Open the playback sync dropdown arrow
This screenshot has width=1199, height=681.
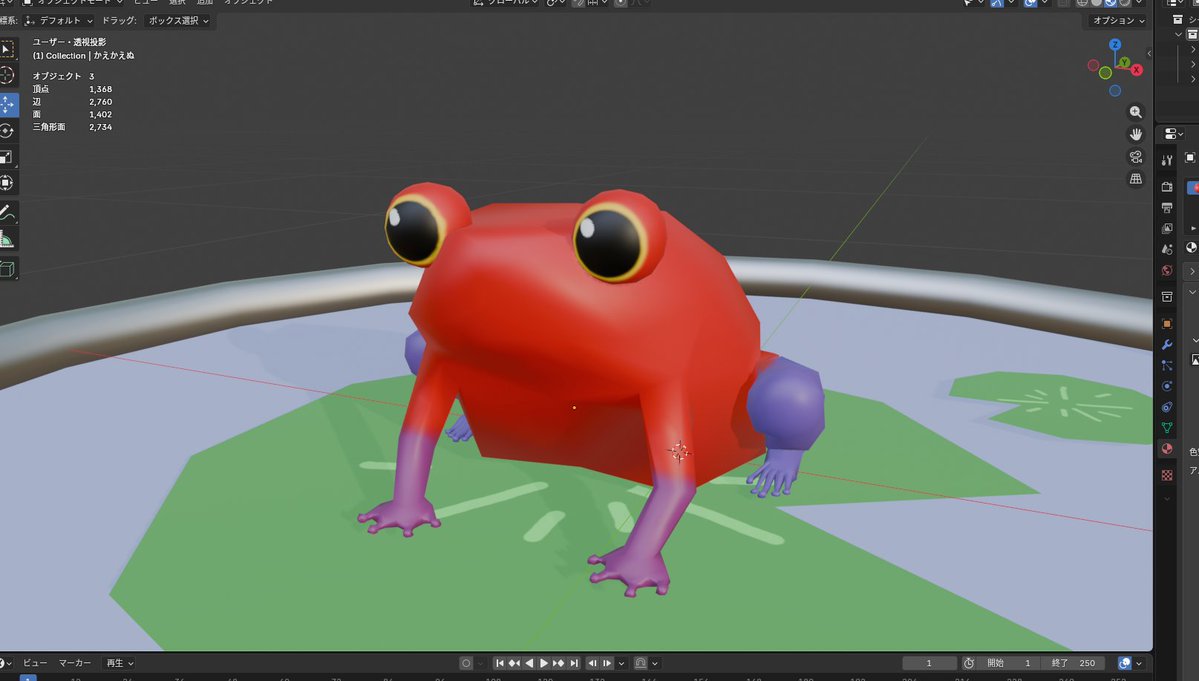tap(622, 663)
